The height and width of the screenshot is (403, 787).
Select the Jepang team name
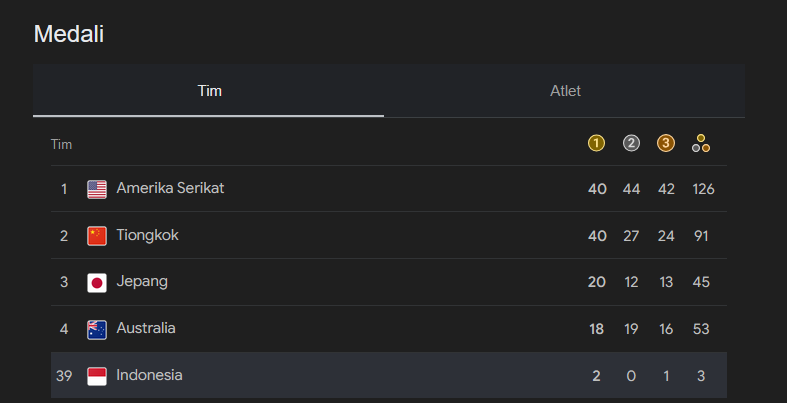pos(142,281)
